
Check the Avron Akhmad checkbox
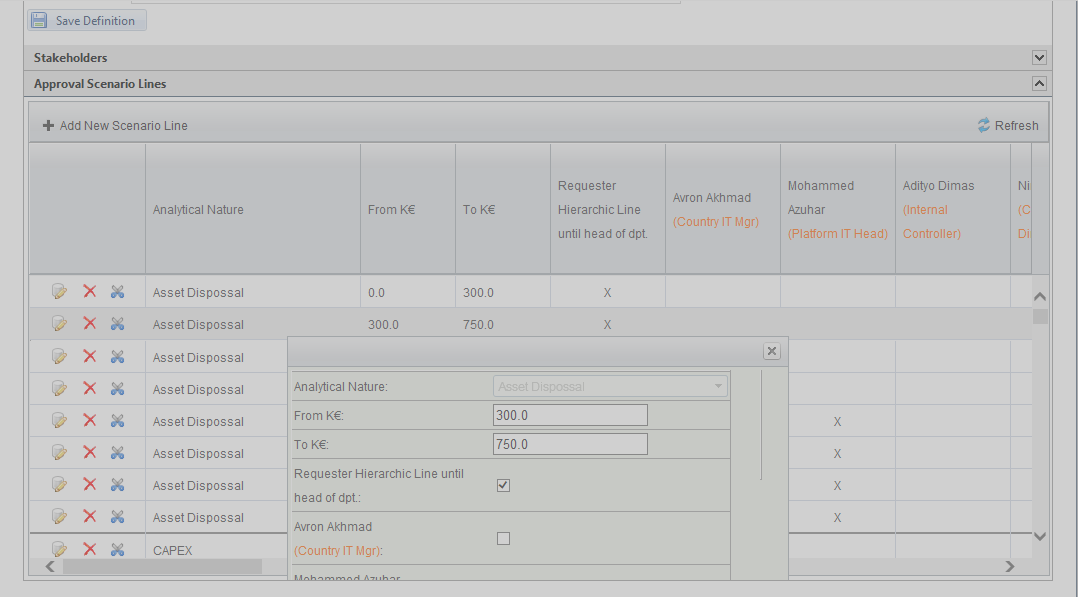click(503, 538)
